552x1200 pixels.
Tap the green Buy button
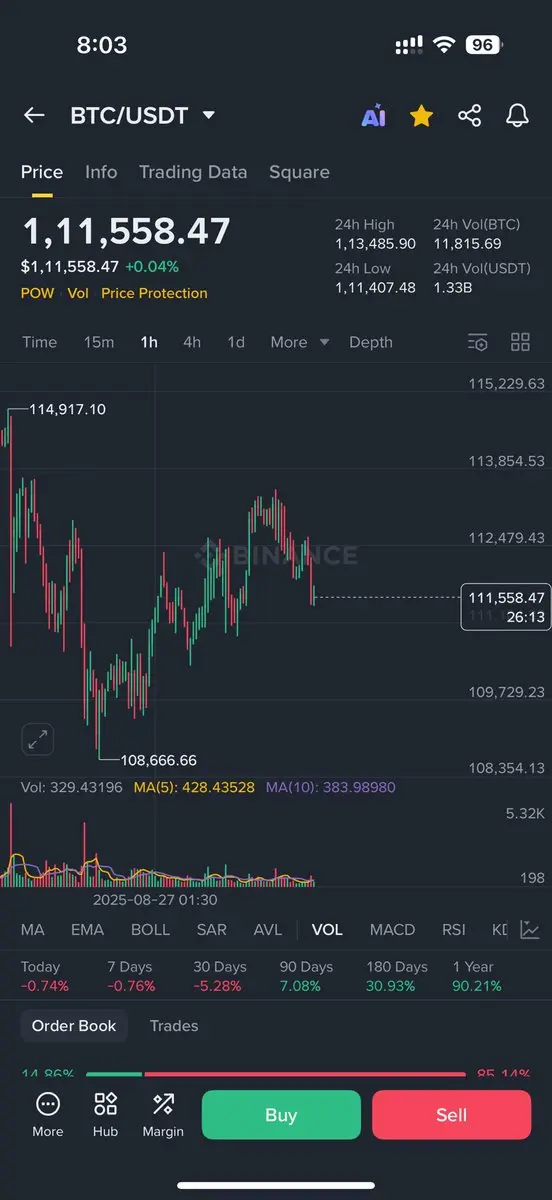[281, 1115]
